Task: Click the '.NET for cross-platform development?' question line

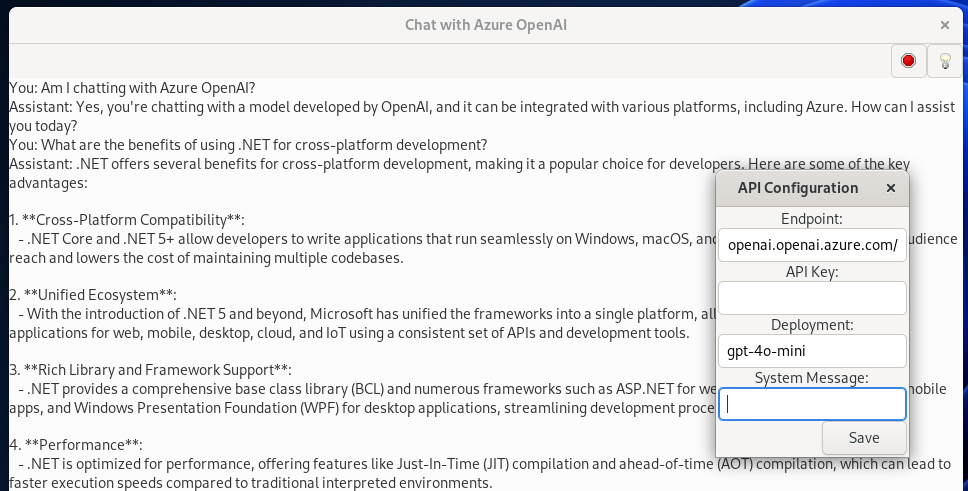Action: pos(248,145)
